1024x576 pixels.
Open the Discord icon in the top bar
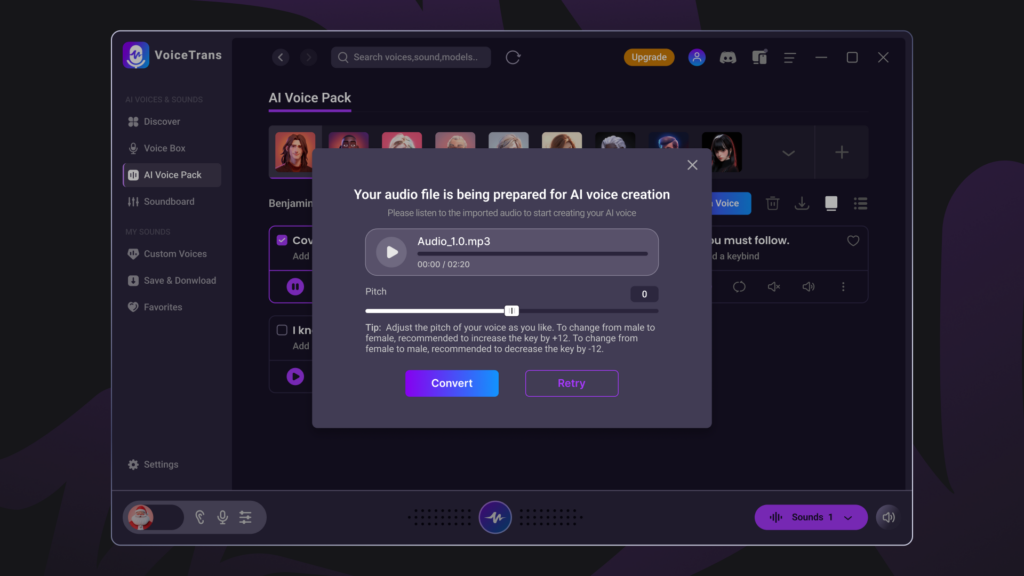728,57
